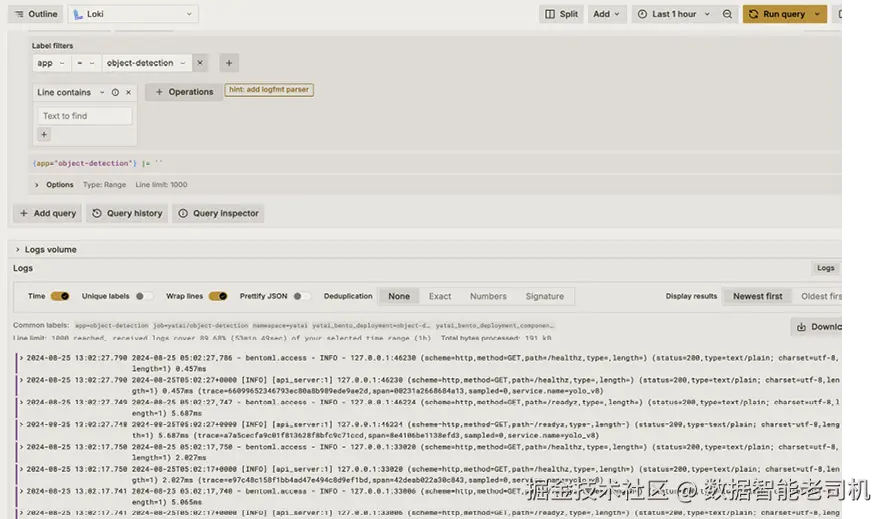887x519 pixels.
Task: Select None deduplication
Action: (399, 296)
